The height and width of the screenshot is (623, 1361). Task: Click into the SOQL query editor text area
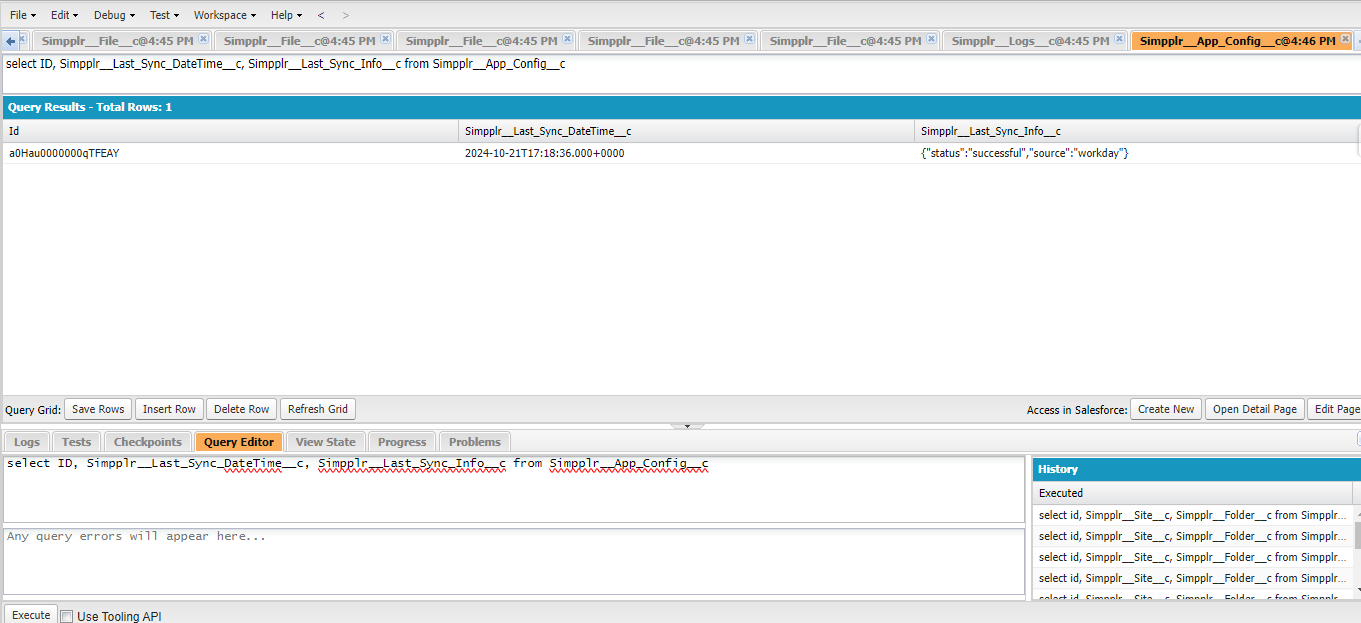(x=514, y=490)
